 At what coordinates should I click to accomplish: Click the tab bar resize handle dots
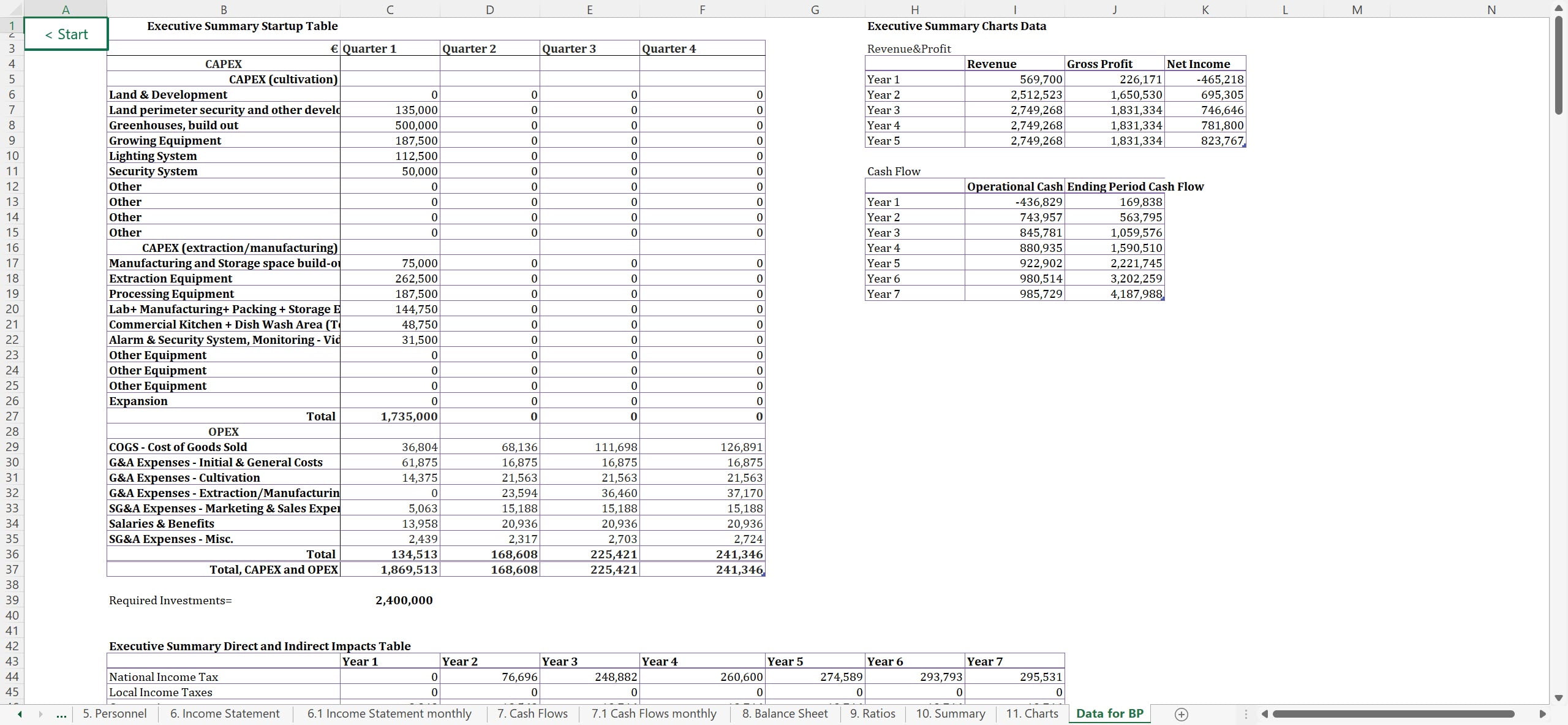click(1245, 714)
